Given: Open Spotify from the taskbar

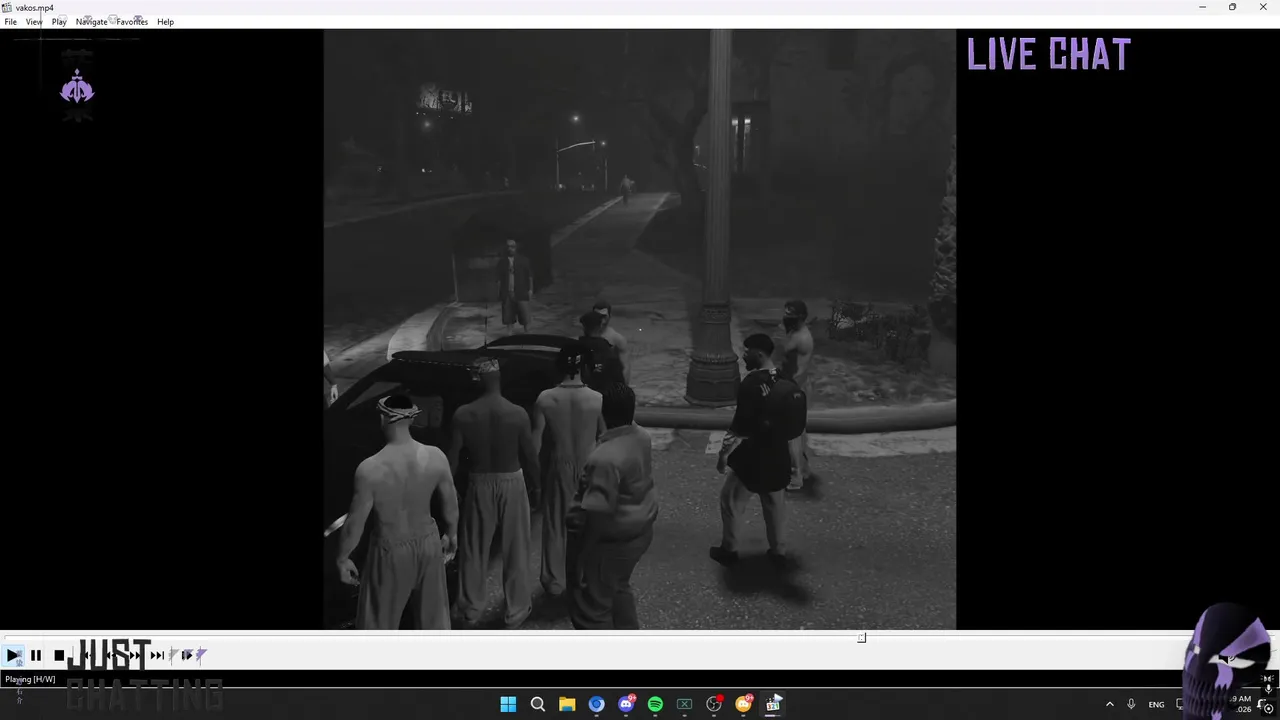Looking at the screenshot, I should [655, 704].
